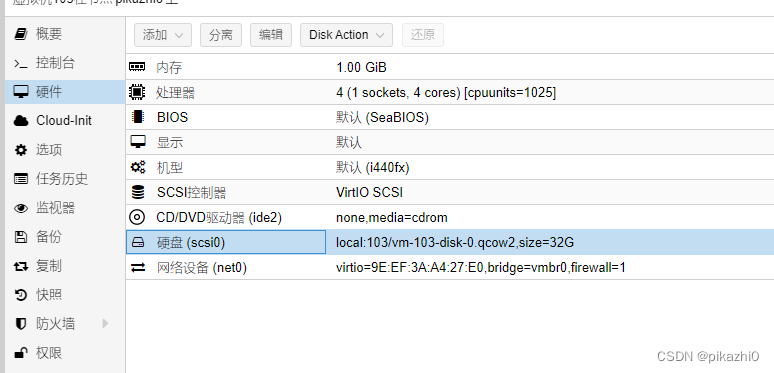774x373 pixels.
Task: Open the 控制台 console terminal icon
Action: [x=21, y=63]
